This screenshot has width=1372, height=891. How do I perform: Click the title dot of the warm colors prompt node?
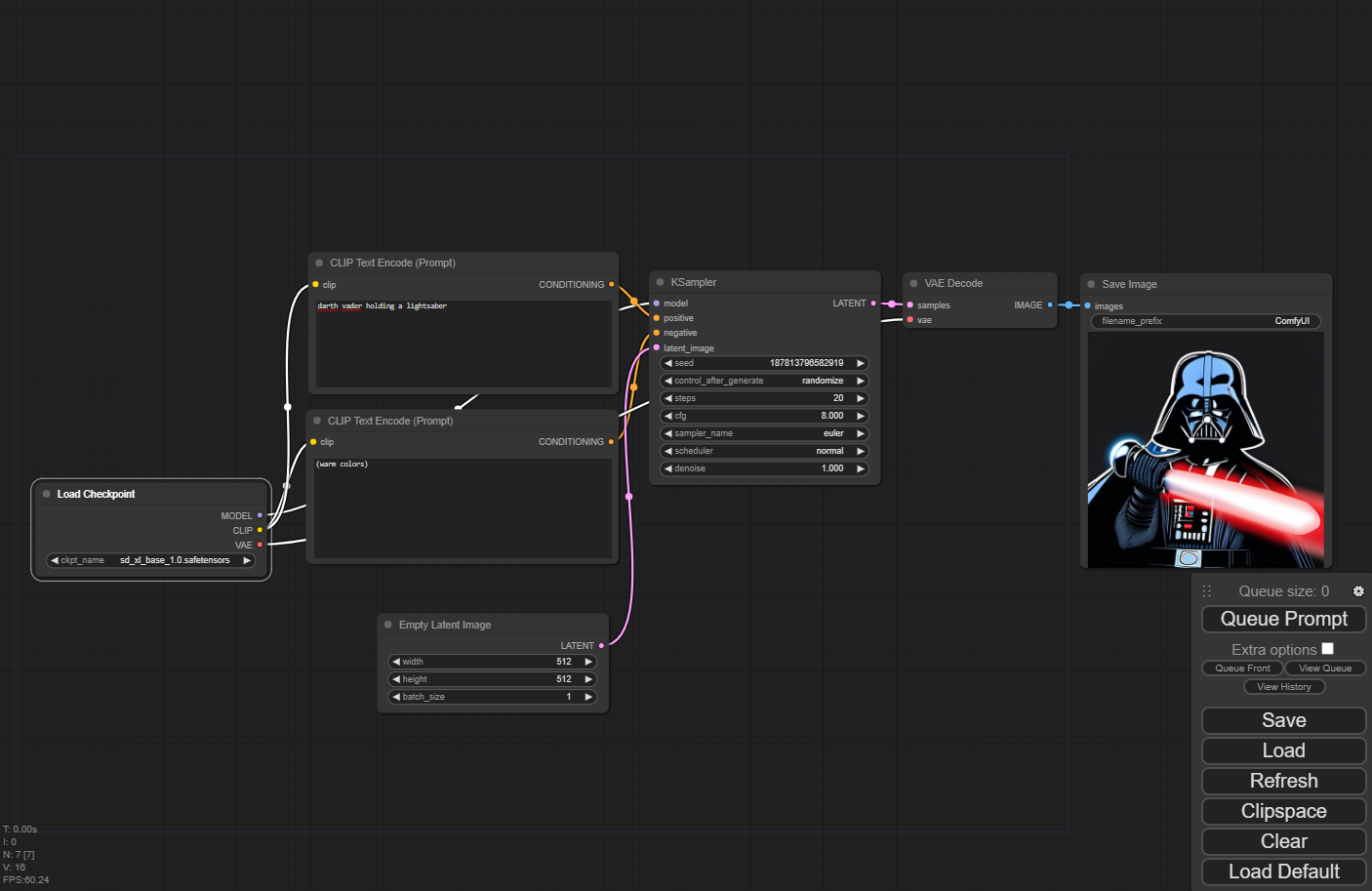tap(317, 421)
